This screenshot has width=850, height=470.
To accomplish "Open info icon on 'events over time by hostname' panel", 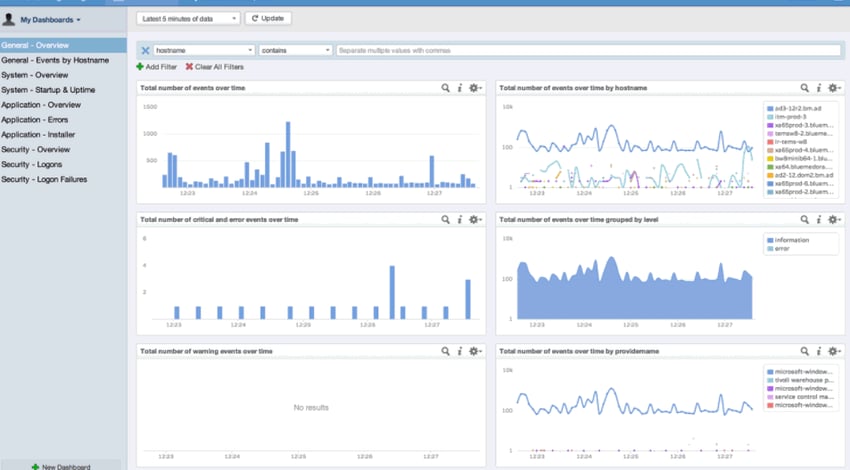I will tap(819, 88).
